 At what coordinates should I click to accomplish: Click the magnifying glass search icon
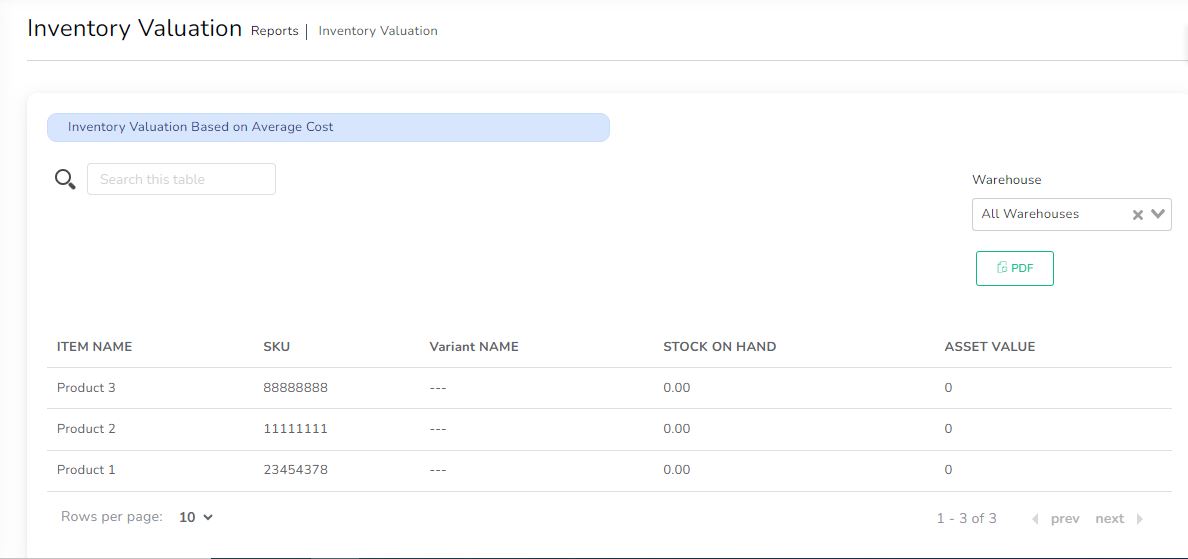pos(65,180)
